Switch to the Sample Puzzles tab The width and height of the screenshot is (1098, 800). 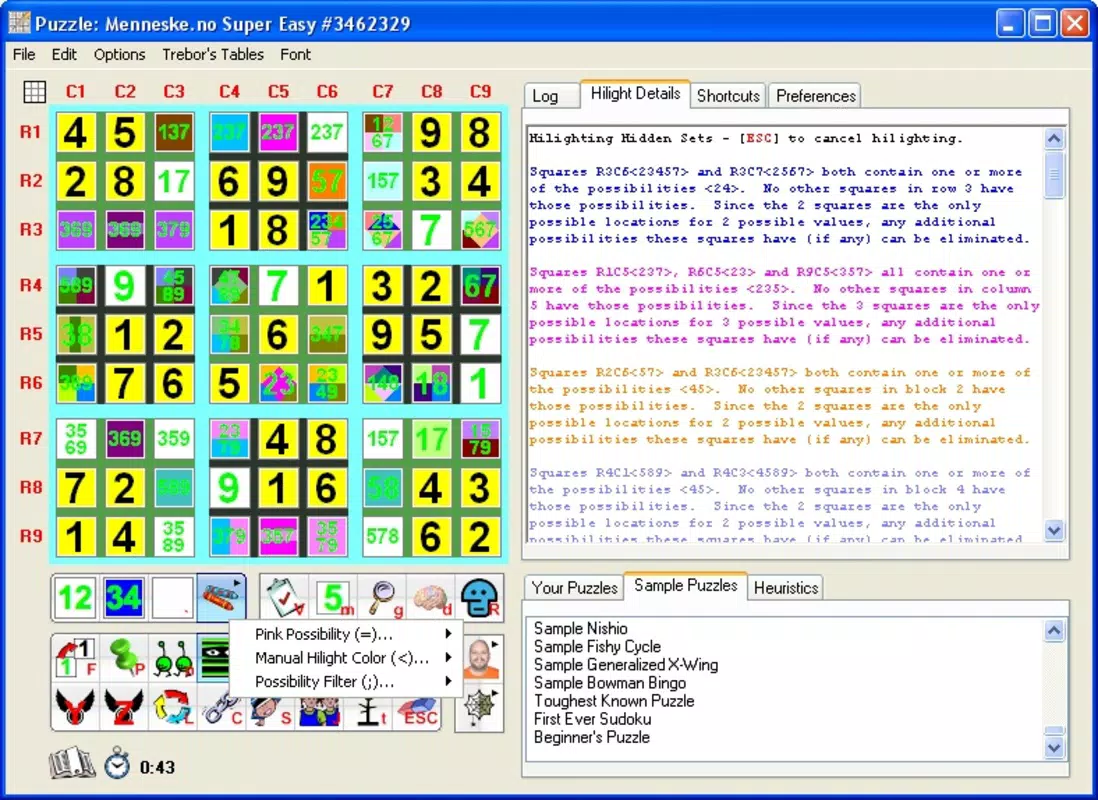[x=686, y=585]
